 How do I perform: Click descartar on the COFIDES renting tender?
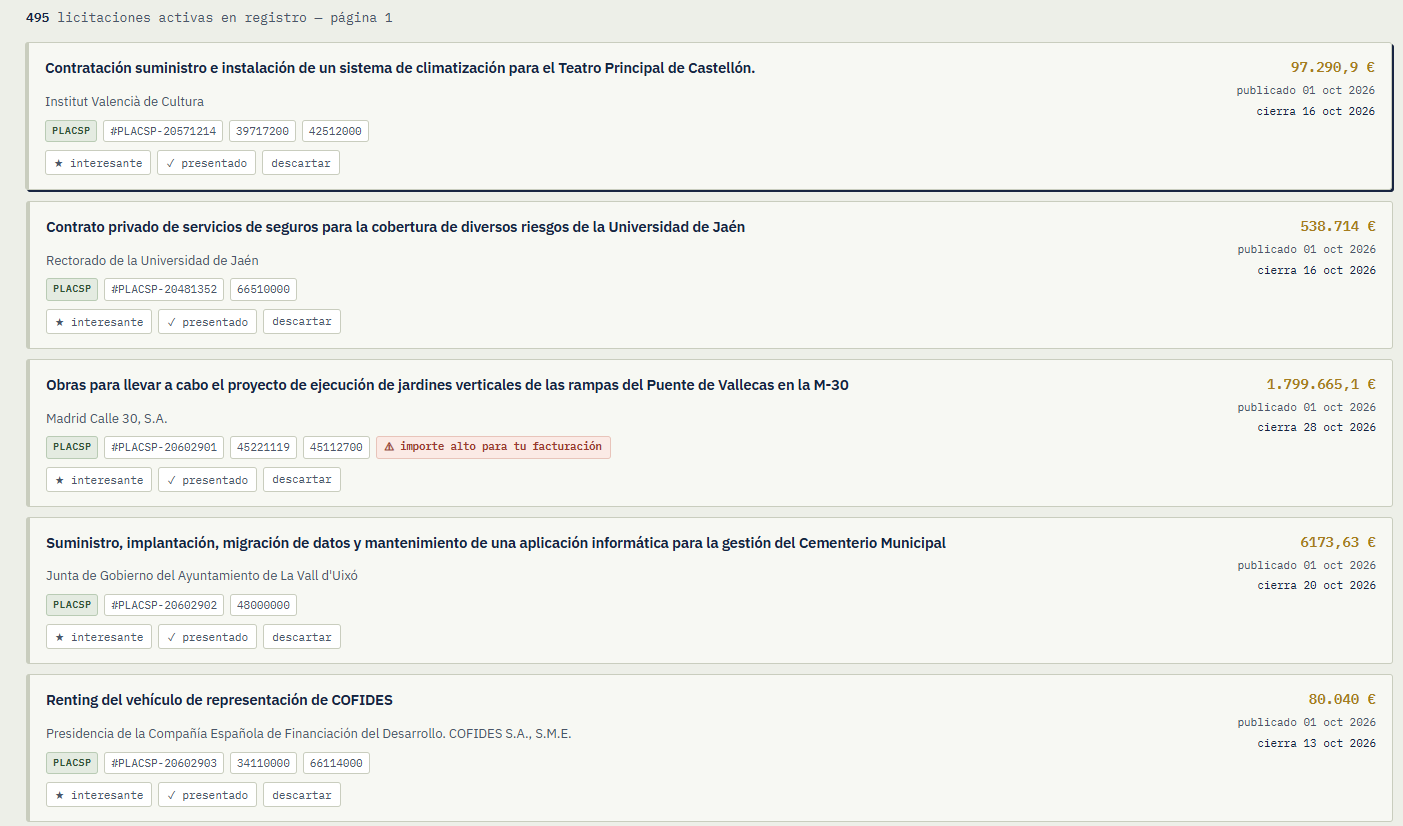pos(302,795)
